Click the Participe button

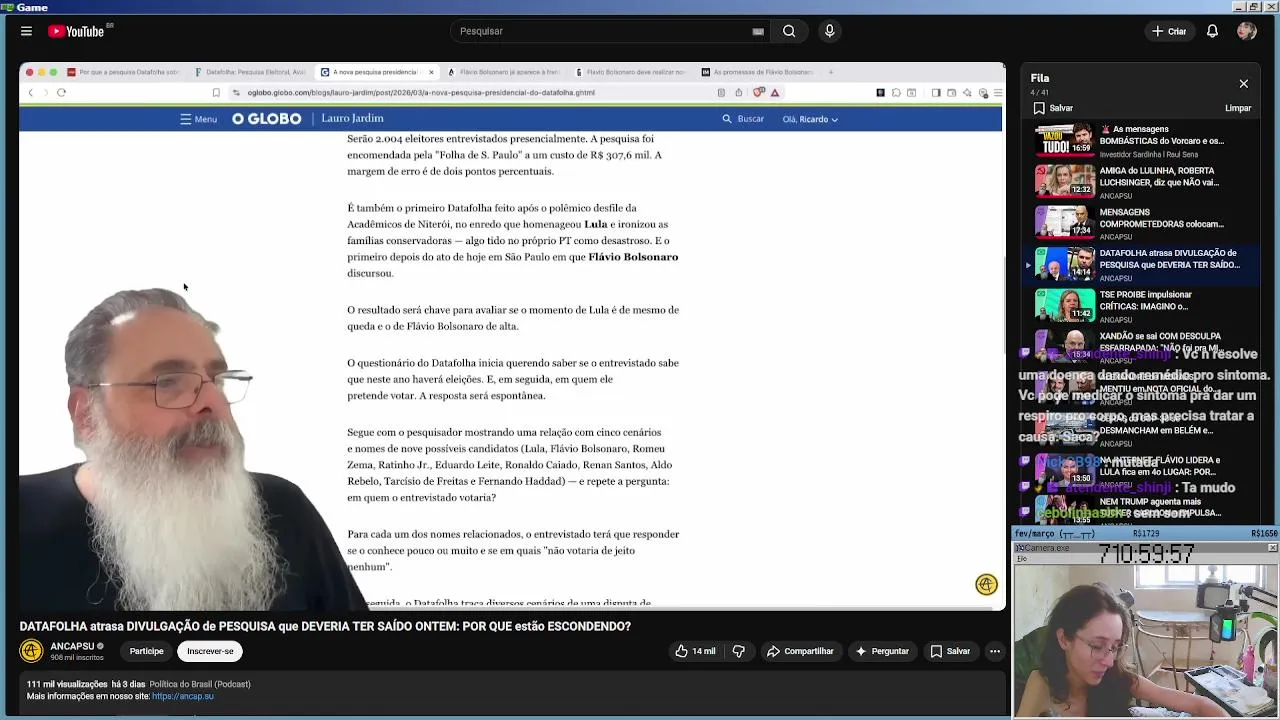coord(146,651)
